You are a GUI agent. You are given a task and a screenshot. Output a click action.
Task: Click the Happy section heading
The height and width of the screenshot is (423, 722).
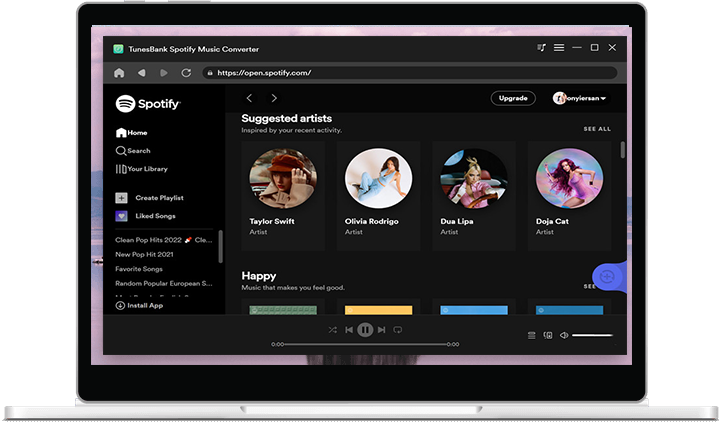259,276
